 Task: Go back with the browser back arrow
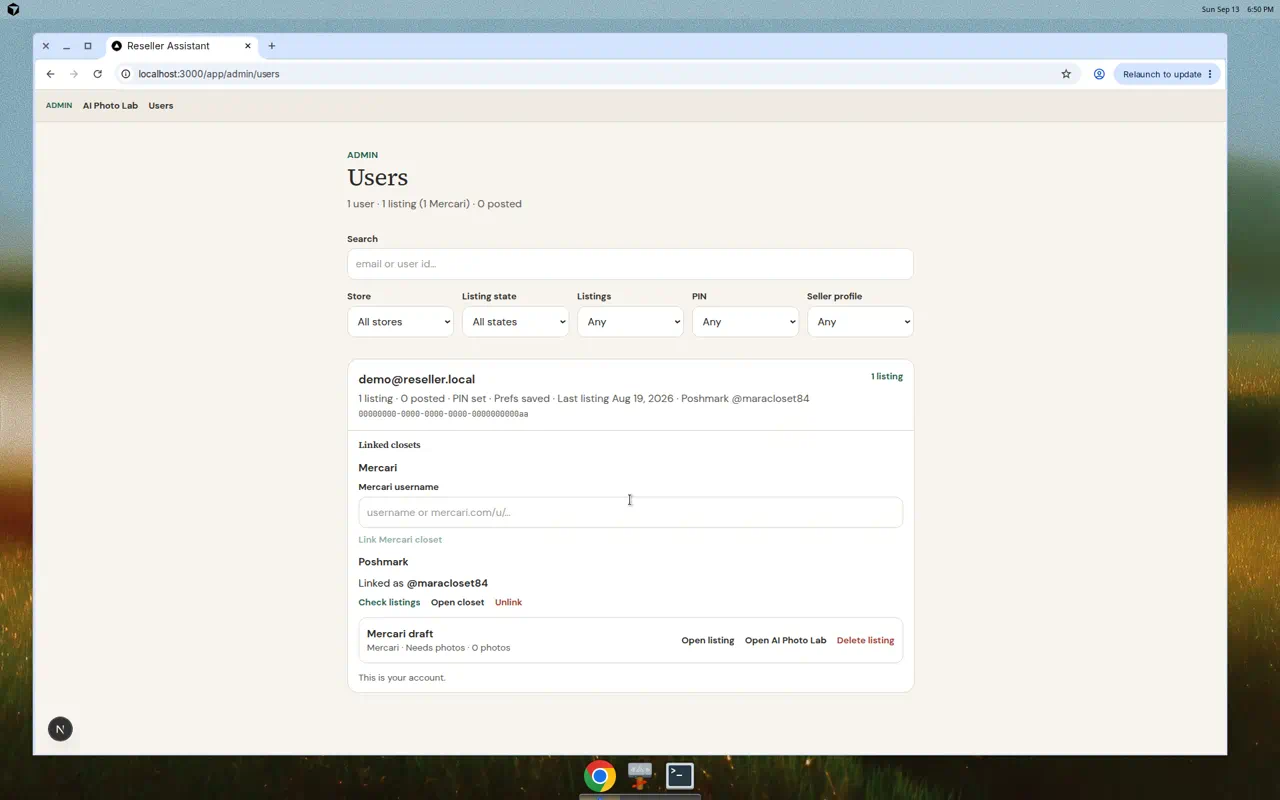click(50, 74)
